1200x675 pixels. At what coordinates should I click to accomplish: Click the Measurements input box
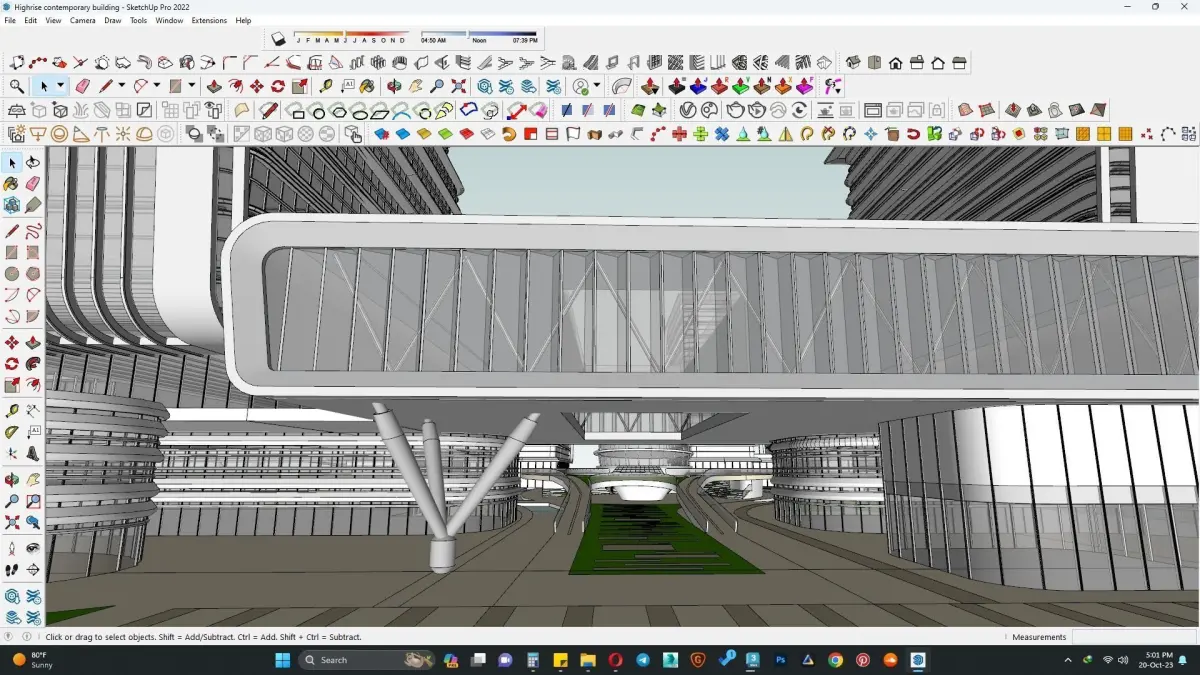click(1134, 637)
